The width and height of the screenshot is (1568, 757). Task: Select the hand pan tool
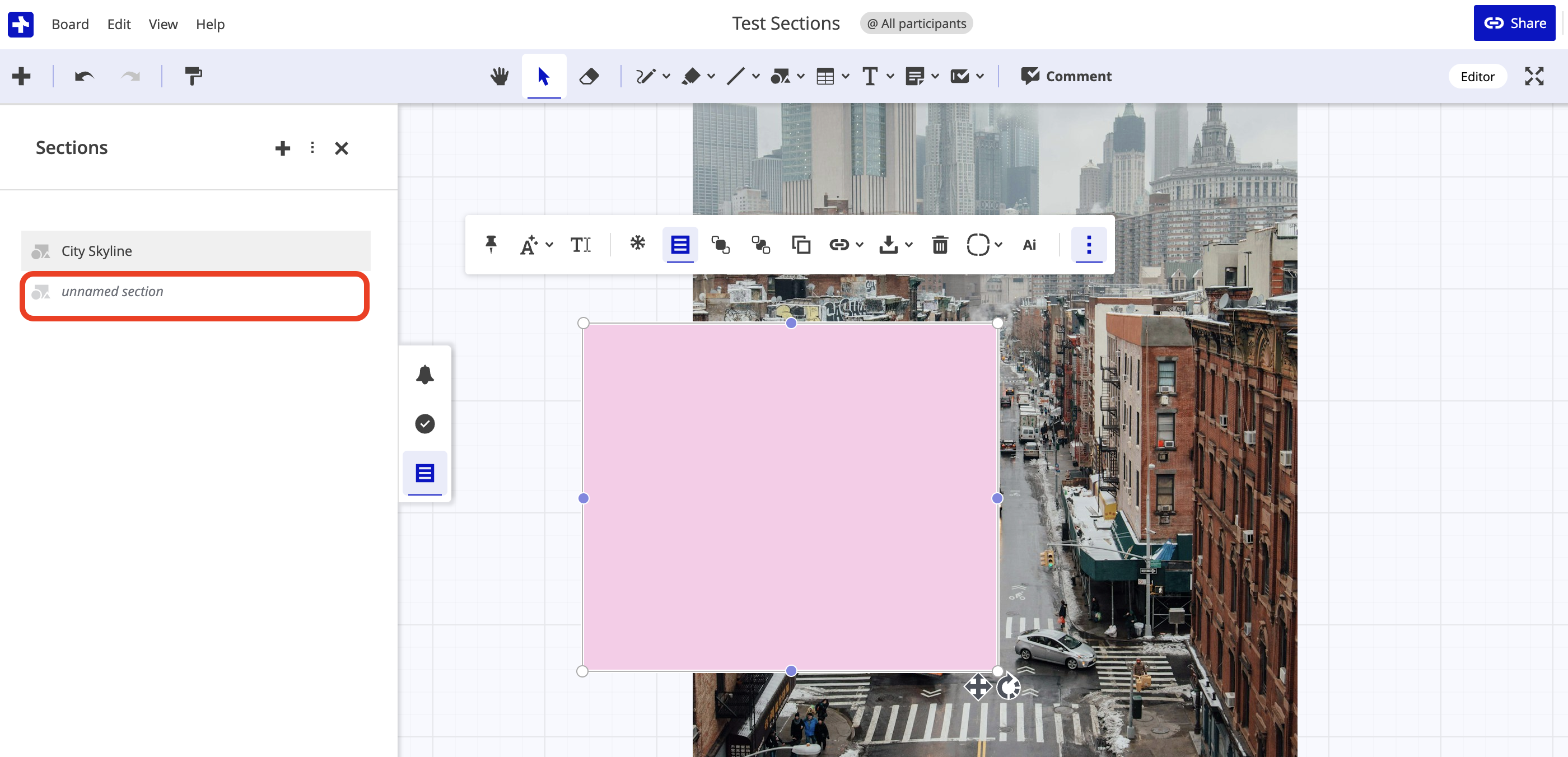499,76
